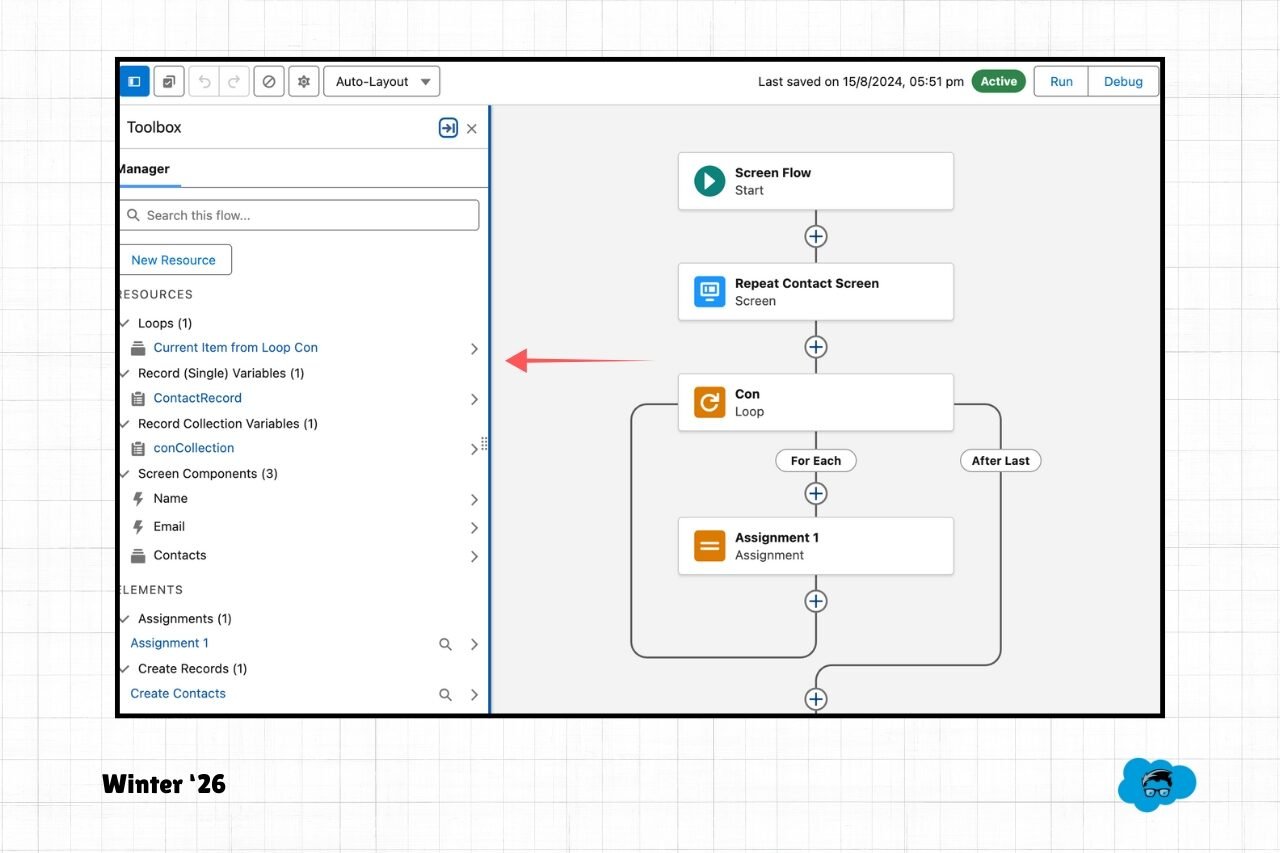Click the orange Loop icon
This screenshot has height=853, width=1280.
710,403
